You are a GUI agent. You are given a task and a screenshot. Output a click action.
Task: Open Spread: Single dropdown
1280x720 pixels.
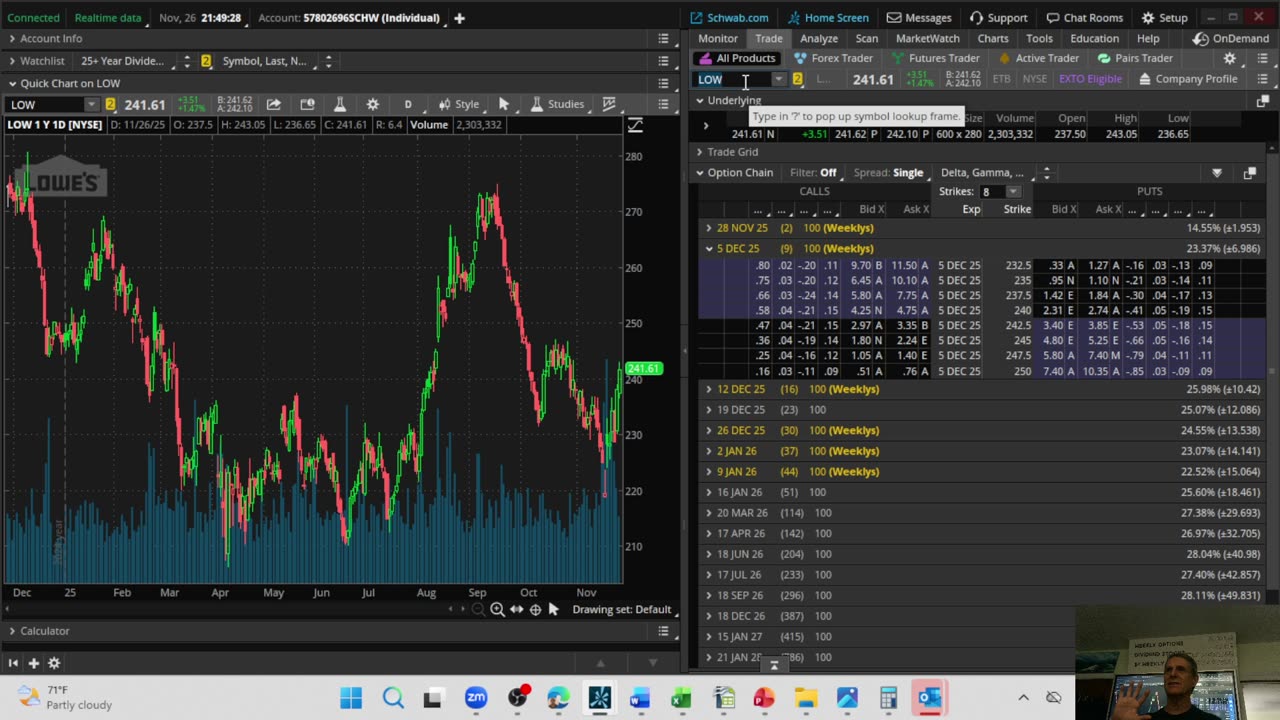[892, 173]
